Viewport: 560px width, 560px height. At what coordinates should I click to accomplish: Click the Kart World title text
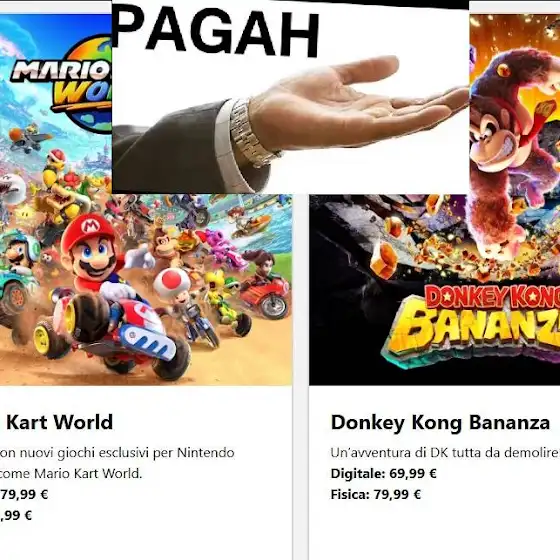pyautogui.click(x=59, y=422)
